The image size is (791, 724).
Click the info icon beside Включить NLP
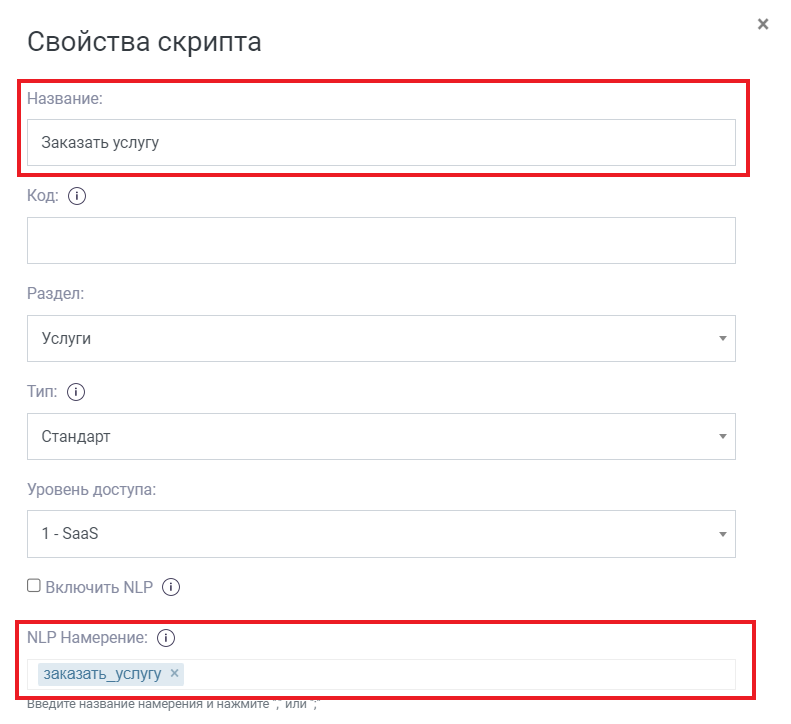pos(171,587)
